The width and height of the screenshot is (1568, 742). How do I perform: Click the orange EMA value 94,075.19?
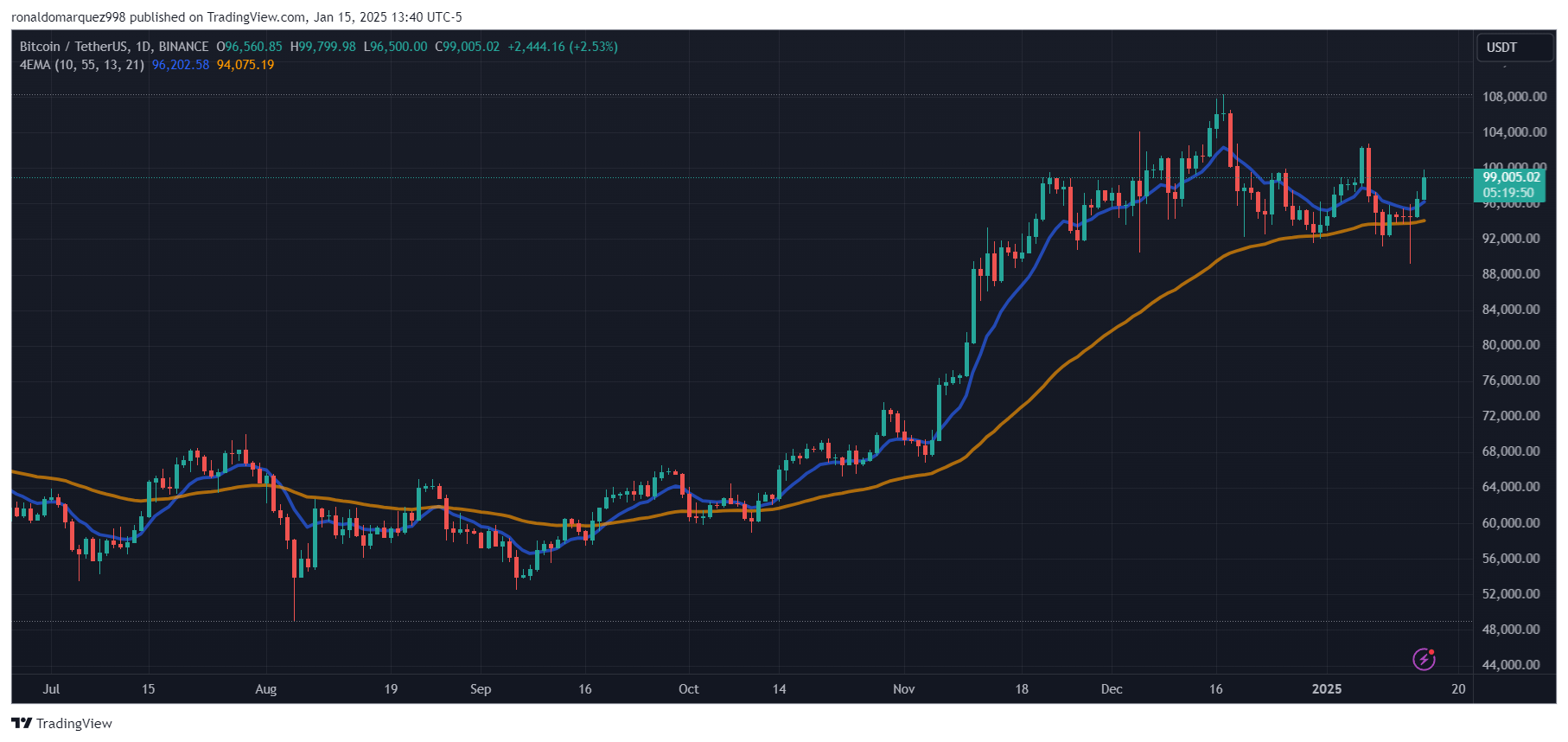(245, 65)
